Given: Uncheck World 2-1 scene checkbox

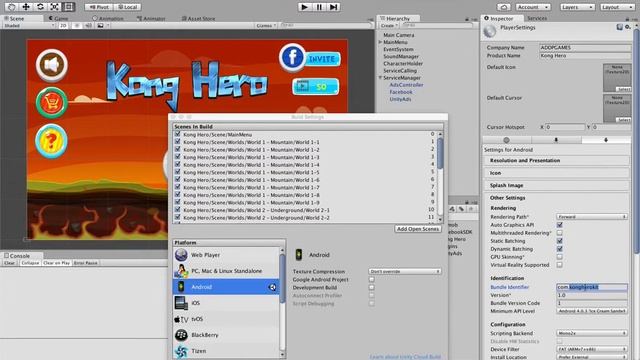Looking at the screenshot, I should point(178,210).
